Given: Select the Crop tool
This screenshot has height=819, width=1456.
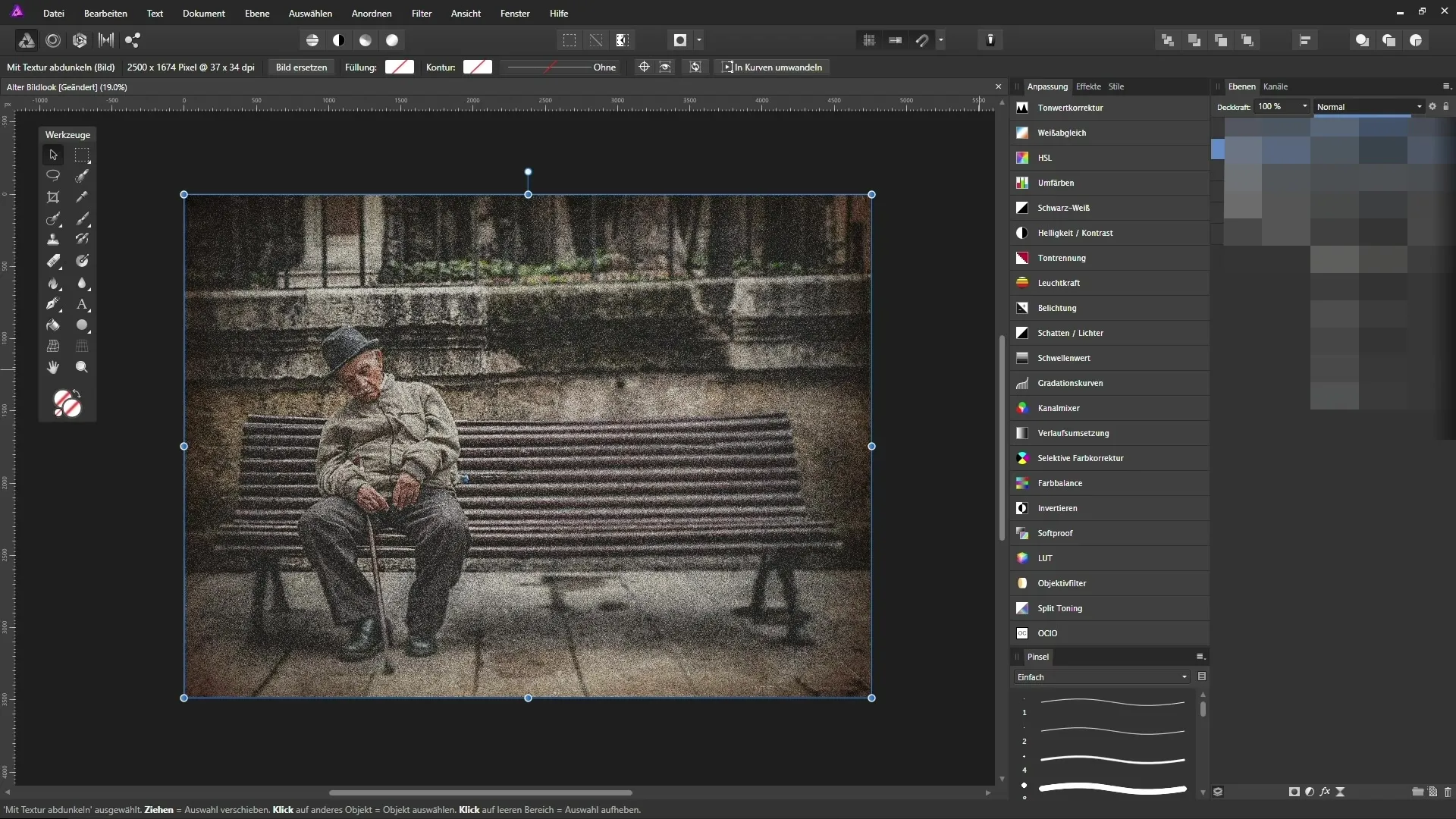Looking at the screenshot, I should point(53,197).
